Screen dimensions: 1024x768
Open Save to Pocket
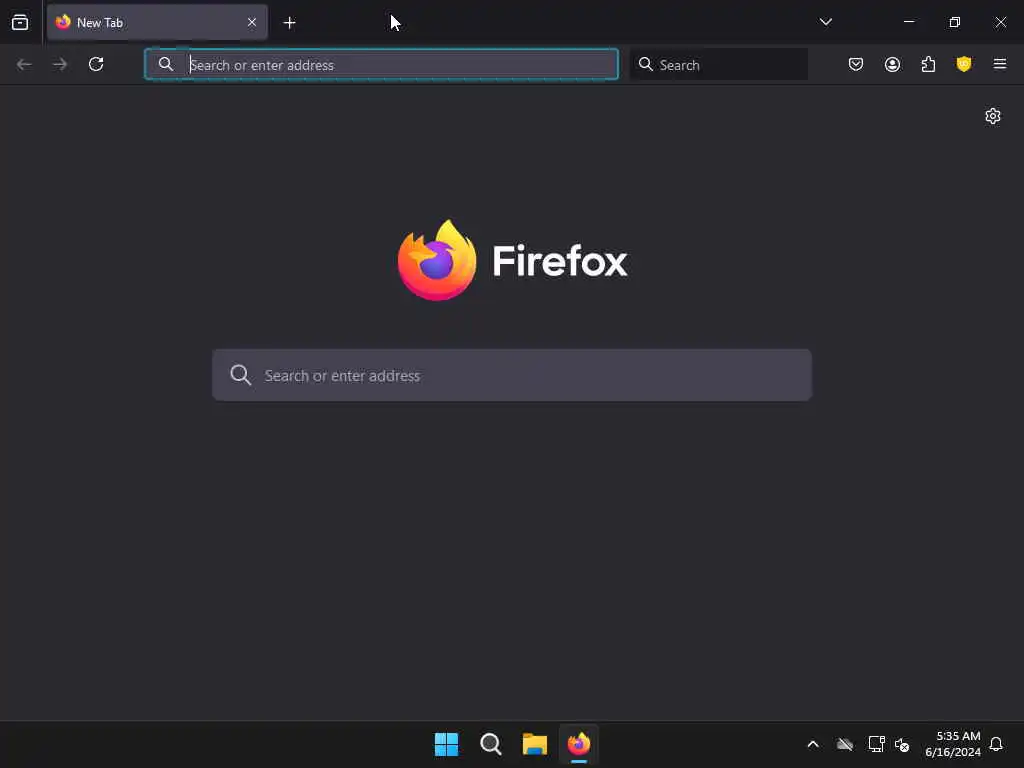[x=856, y=64]
